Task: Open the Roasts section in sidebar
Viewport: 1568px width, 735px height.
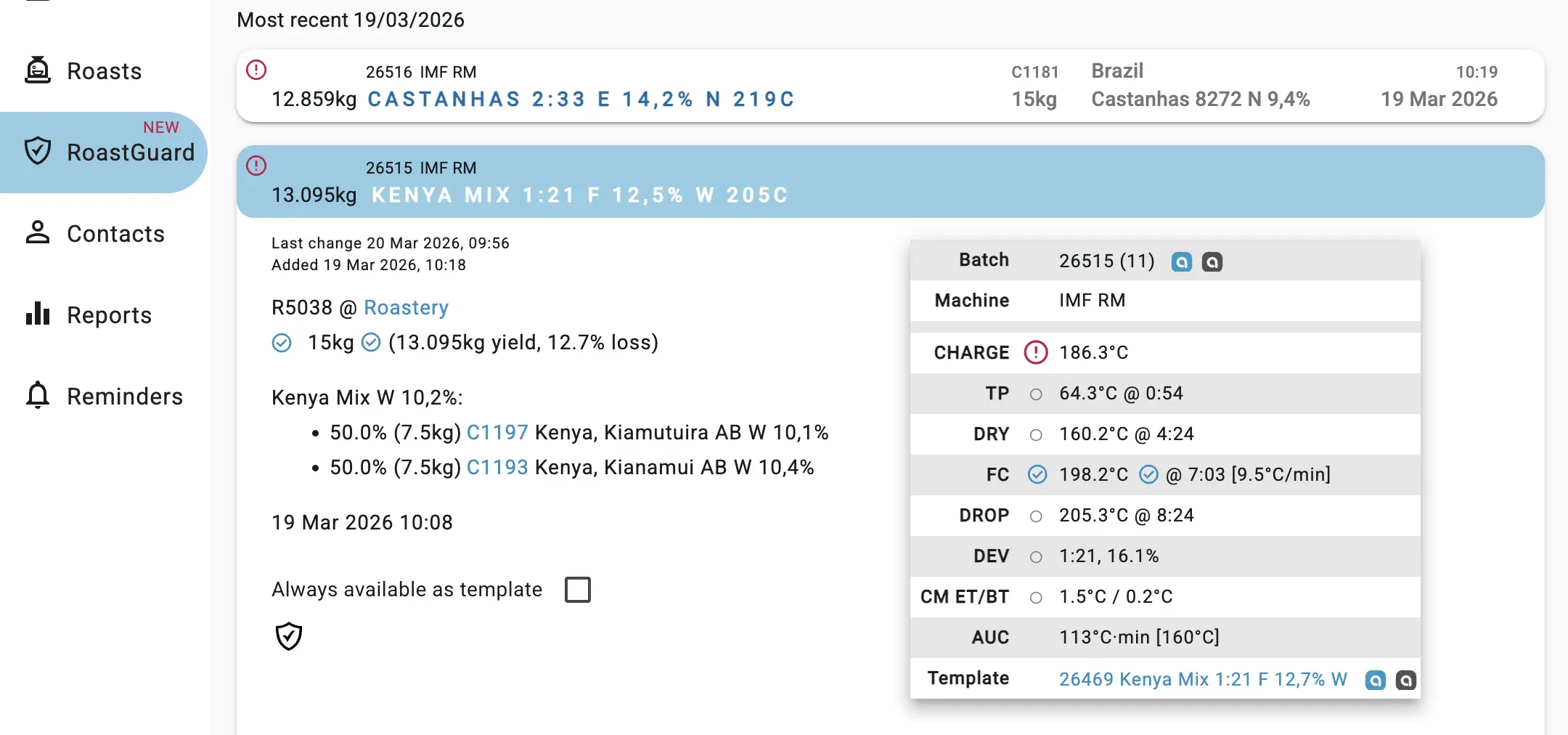Action: pos(104,71)
